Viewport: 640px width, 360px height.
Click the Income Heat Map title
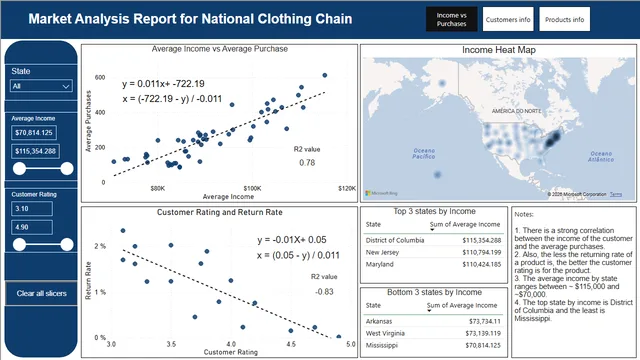pyautogui.click(x=499, y=50)
